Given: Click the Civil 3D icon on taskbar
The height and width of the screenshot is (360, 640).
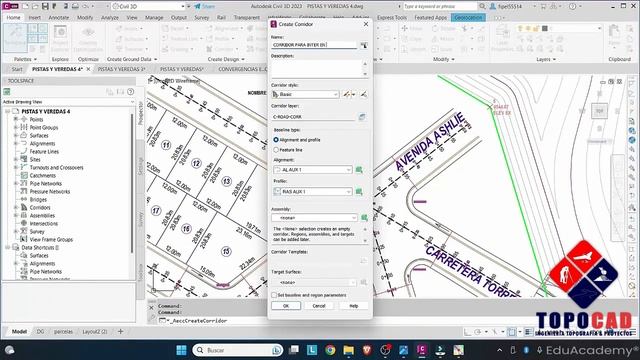Looking at the screenshot, I should (x=422, y=350).
